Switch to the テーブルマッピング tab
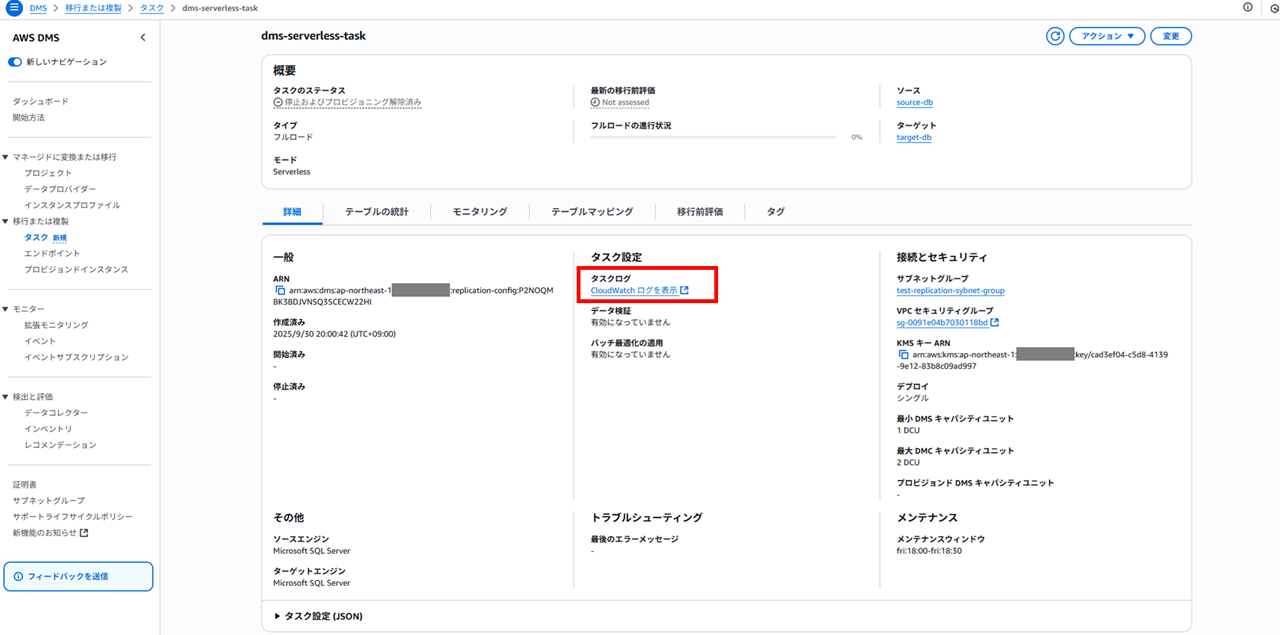Image resolution: width=1280 pixels, height=635 pixels. tap(592, 212)
